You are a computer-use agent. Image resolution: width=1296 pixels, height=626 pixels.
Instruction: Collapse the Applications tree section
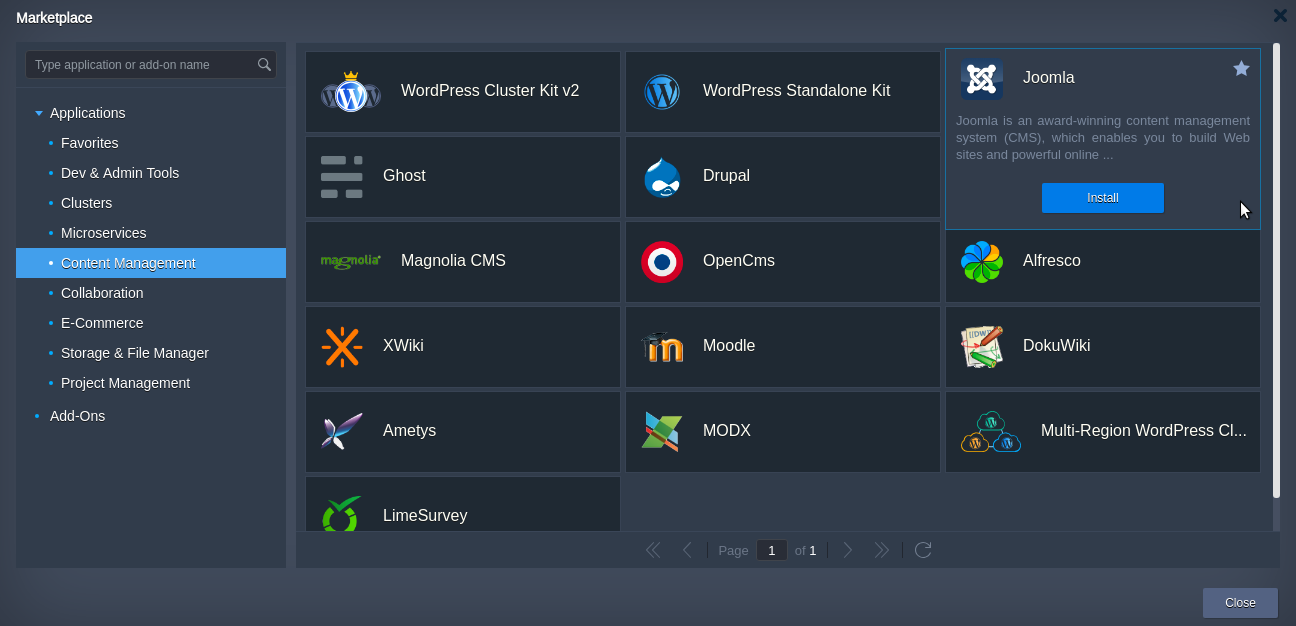pos(39,113)
